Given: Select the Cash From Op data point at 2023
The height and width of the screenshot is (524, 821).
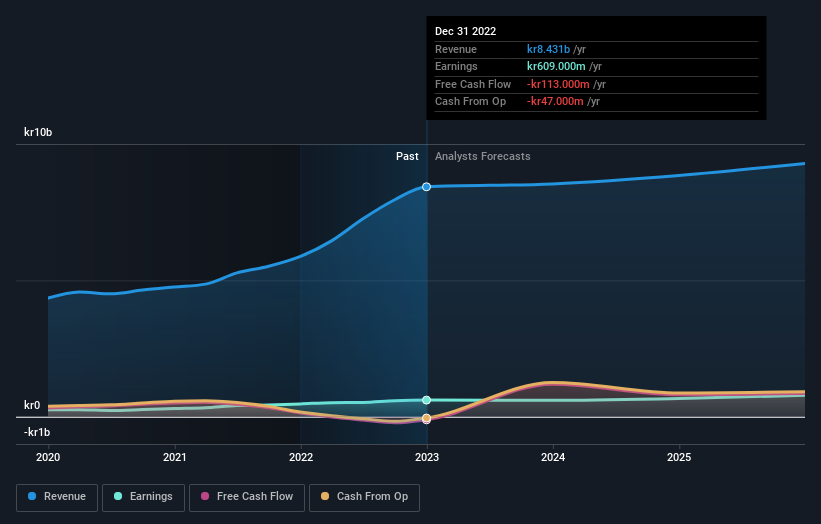Looking at the screenshot, I should point(427,418).
